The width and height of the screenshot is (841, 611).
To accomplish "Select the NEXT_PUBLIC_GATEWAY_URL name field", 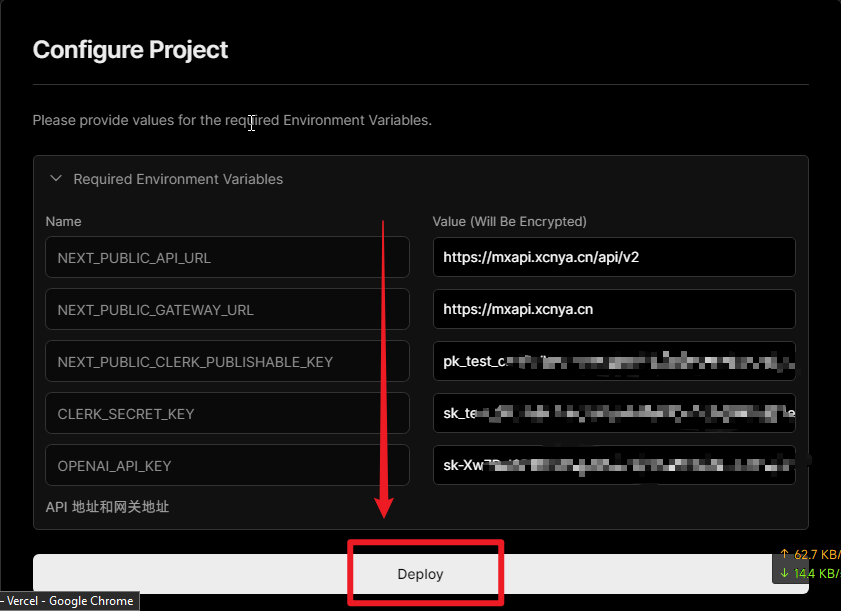I will click(x=227, y=310).
